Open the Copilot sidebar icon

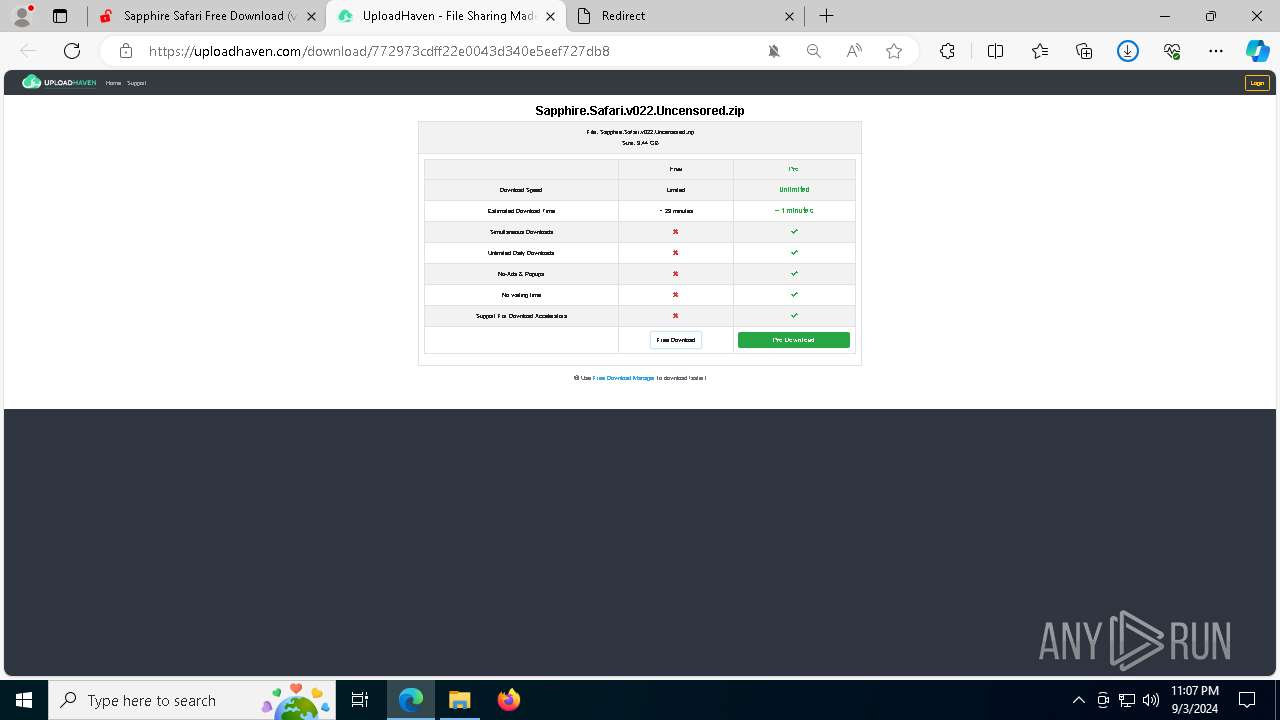(x=1257, y=51)
